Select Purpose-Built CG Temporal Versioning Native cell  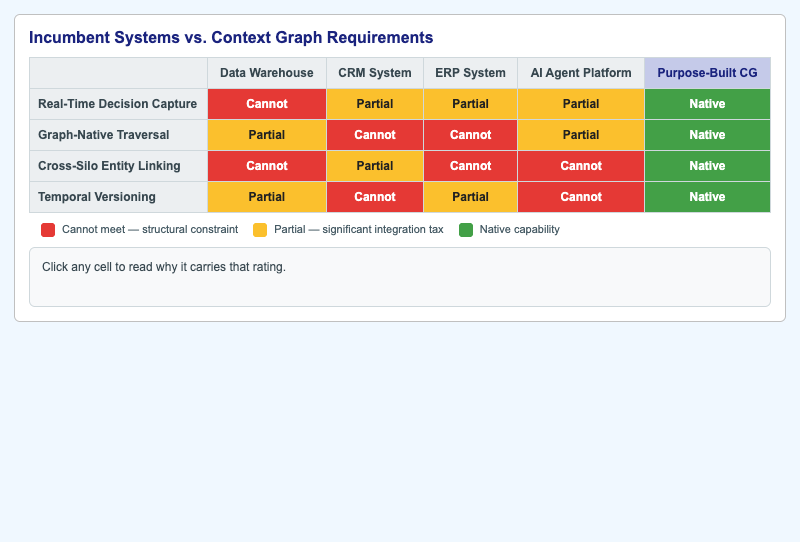707,197
